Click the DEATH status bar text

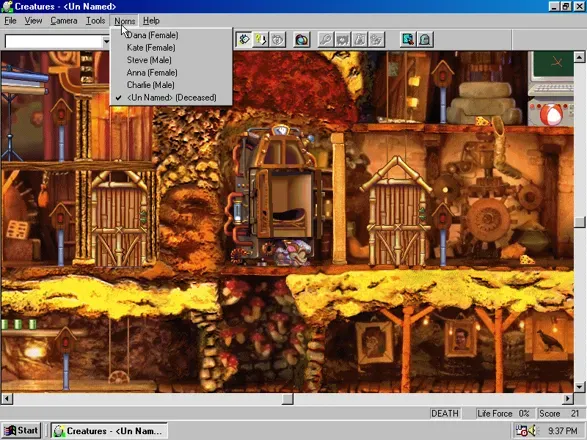445,413
